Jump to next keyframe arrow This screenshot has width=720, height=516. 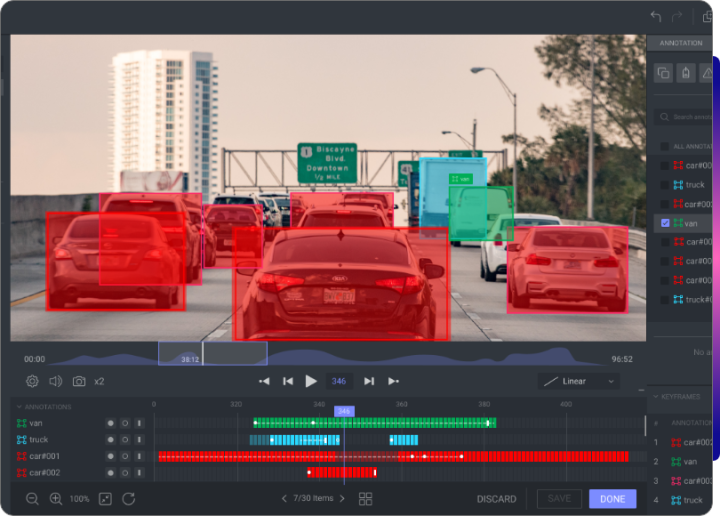pos(394,381)
